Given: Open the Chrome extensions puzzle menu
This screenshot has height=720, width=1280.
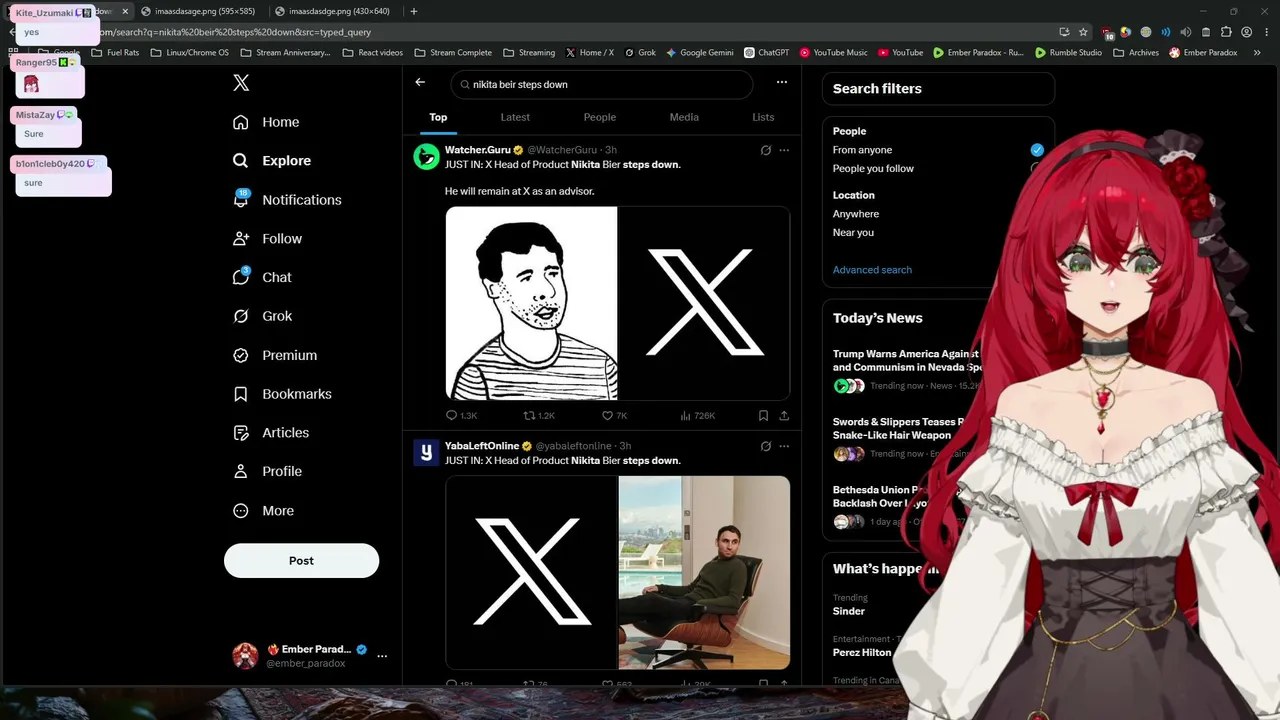Looking at the screenshot, I should coord(1226,32).
